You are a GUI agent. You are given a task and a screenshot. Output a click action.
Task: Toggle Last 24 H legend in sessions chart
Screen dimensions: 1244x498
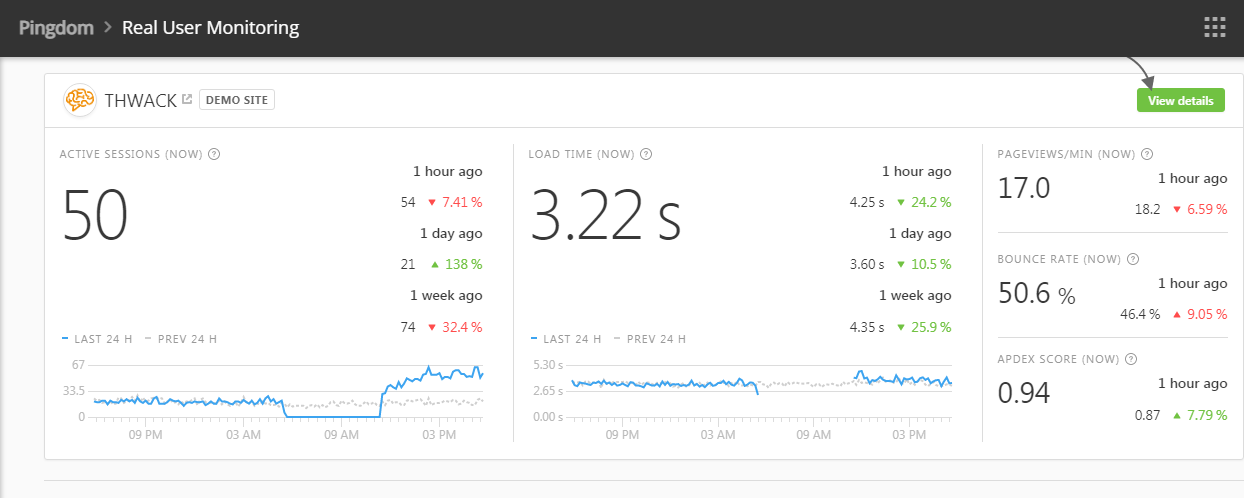point(97,339)
